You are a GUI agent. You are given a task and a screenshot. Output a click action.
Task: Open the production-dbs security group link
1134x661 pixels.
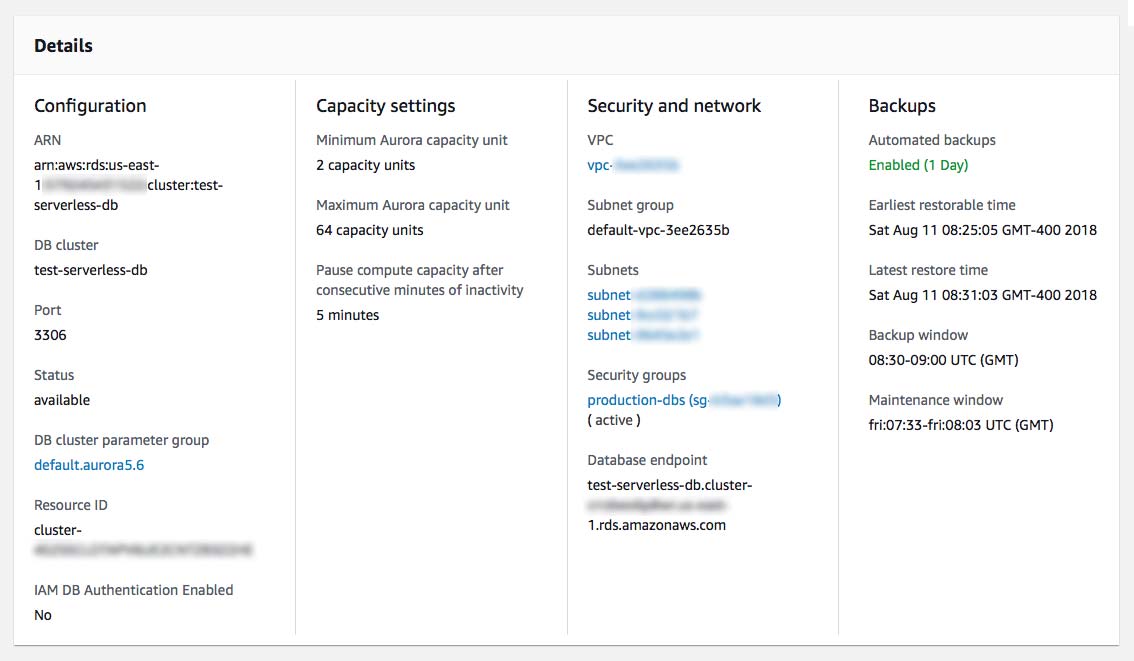pyautogui.click(x=683, y=400)
